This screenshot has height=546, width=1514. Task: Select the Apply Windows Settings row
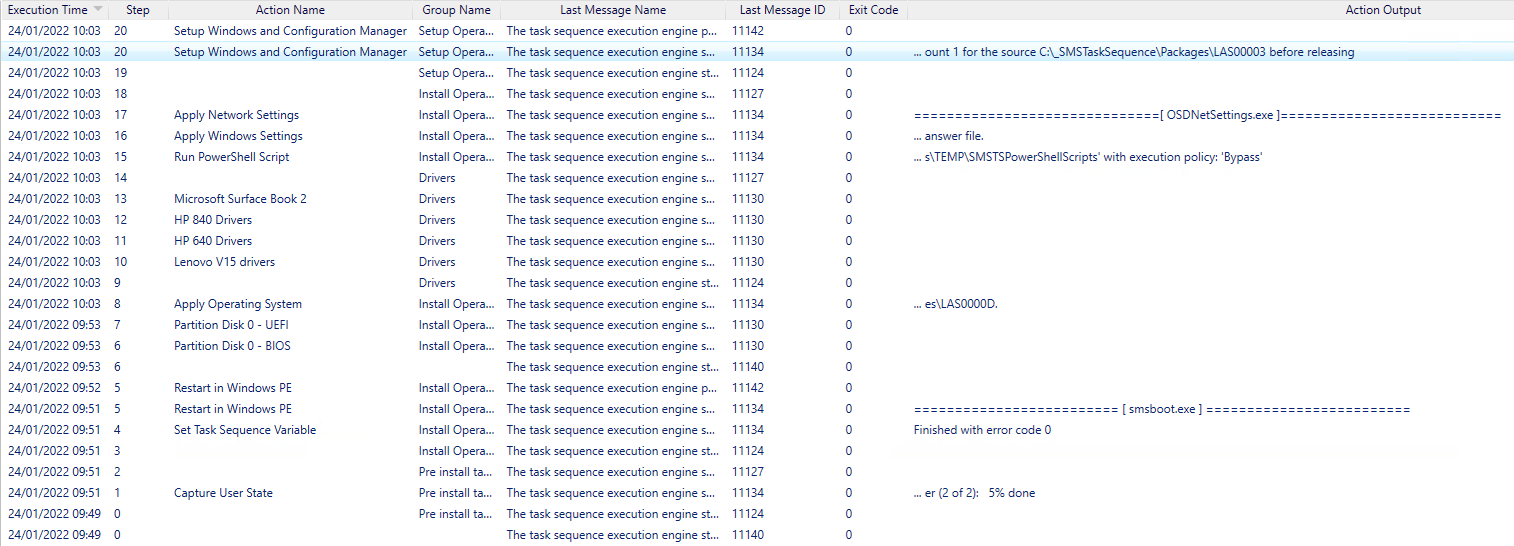757,136
